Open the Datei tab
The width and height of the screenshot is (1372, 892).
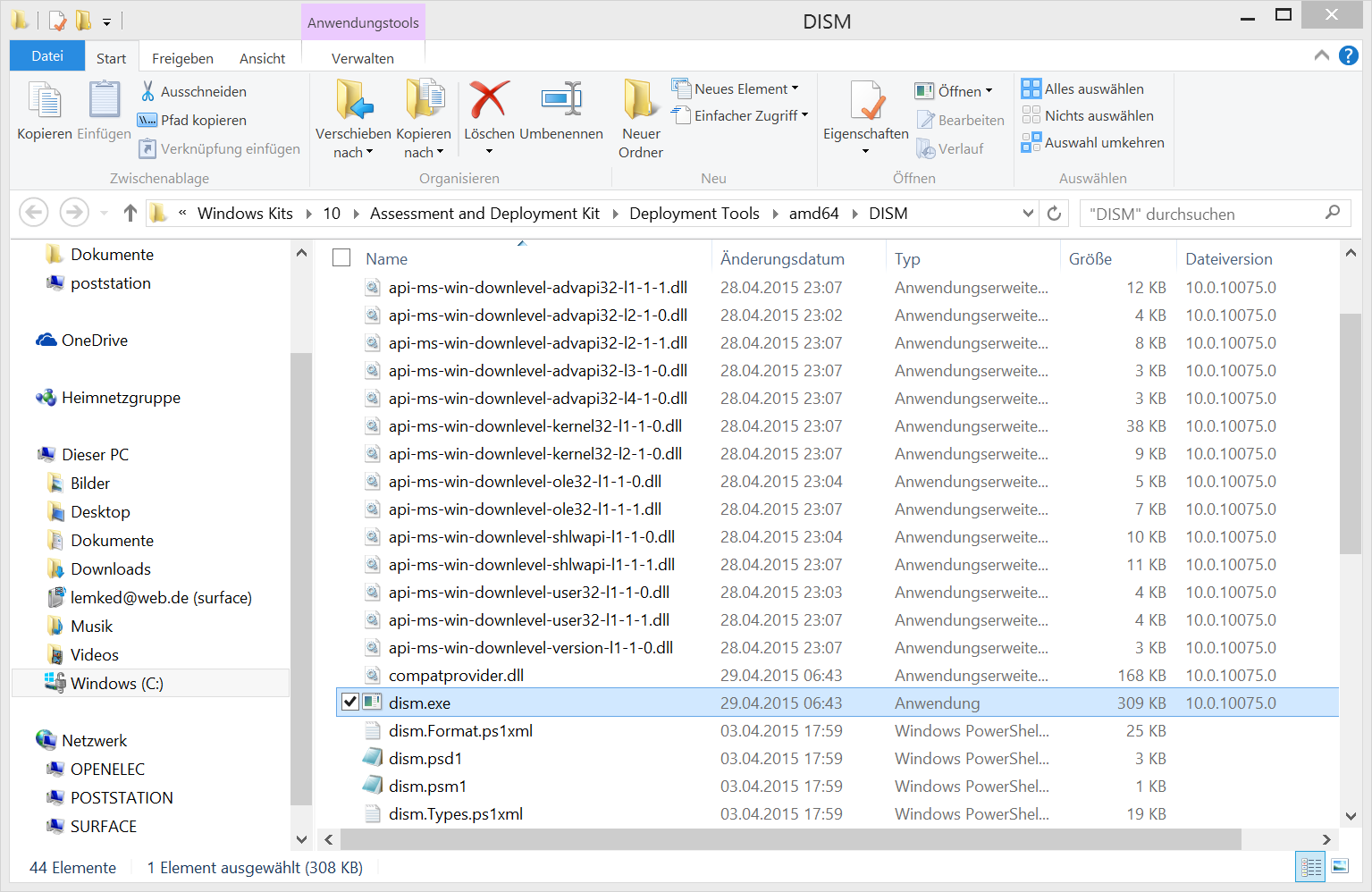click(47, 55)
